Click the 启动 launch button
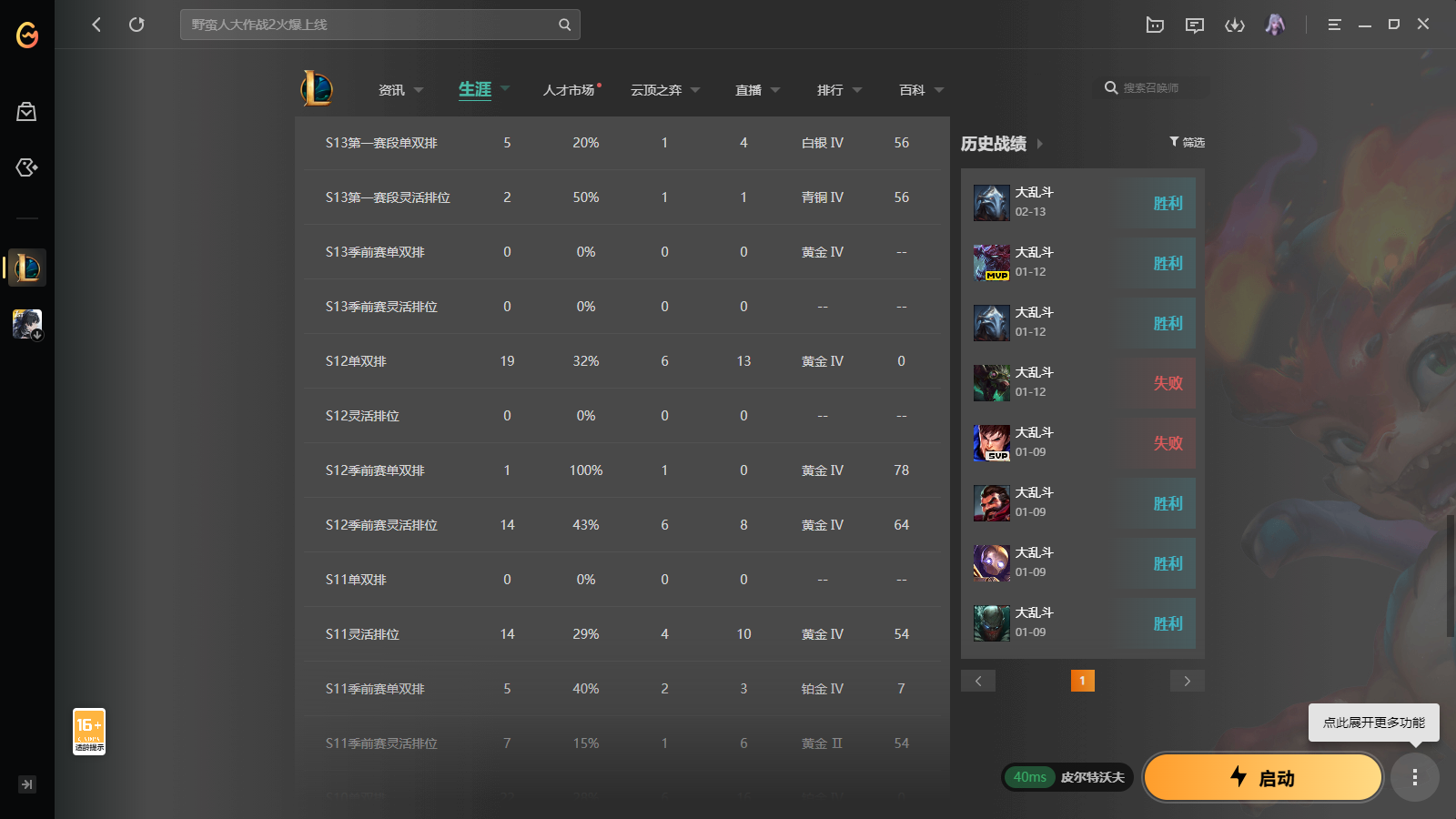 point(1262,777)
